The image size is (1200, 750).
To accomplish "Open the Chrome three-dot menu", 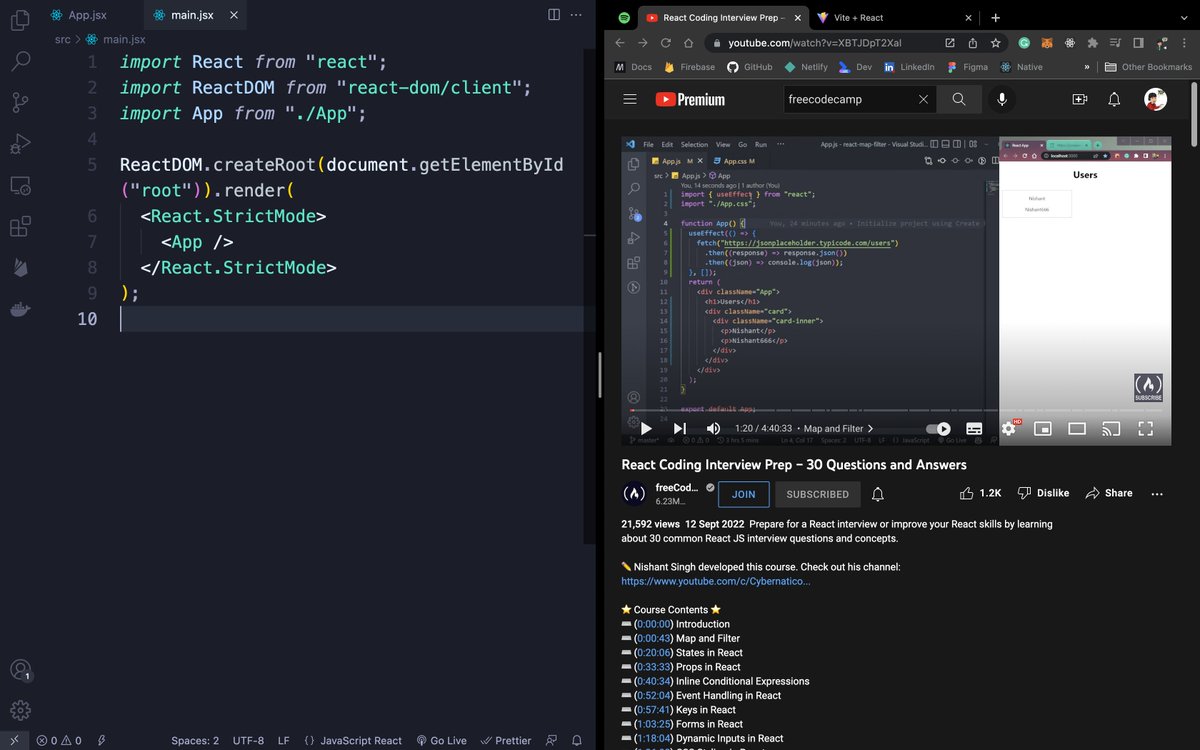I will pos(1185,43).
